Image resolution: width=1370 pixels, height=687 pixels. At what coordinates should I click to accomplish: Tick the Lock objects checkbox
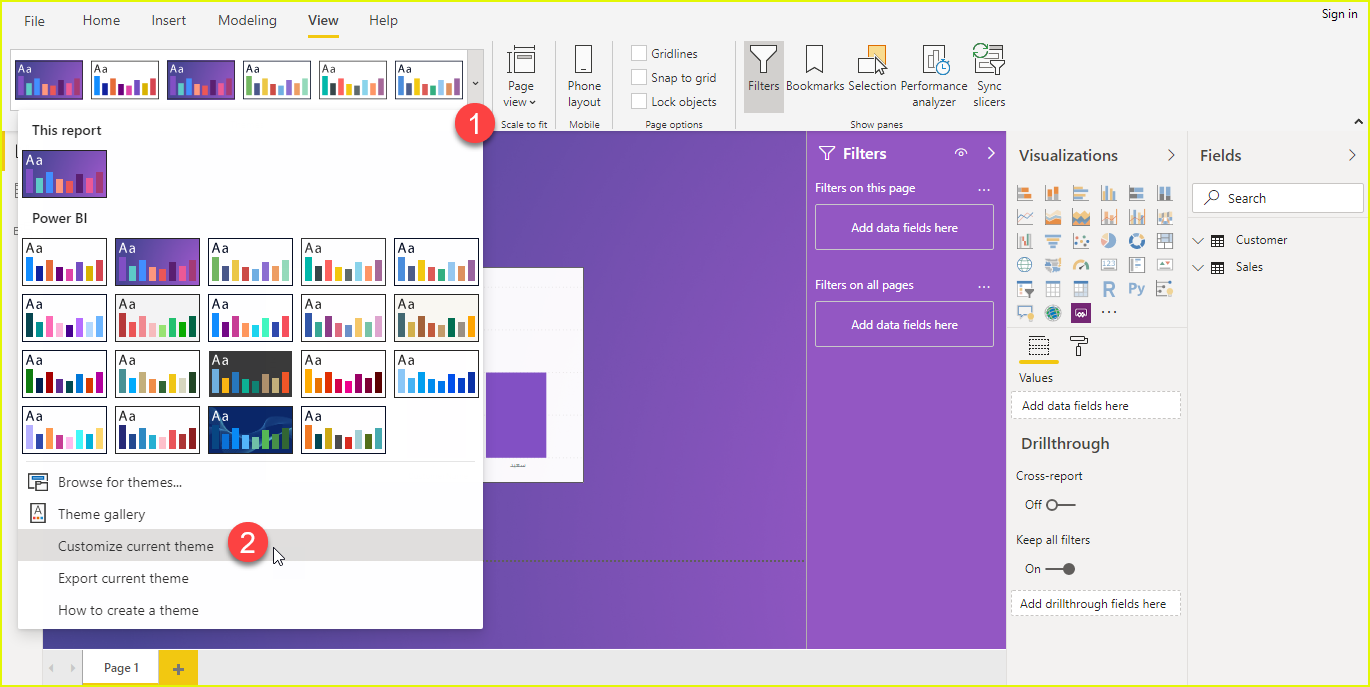(x=639, y=101)
